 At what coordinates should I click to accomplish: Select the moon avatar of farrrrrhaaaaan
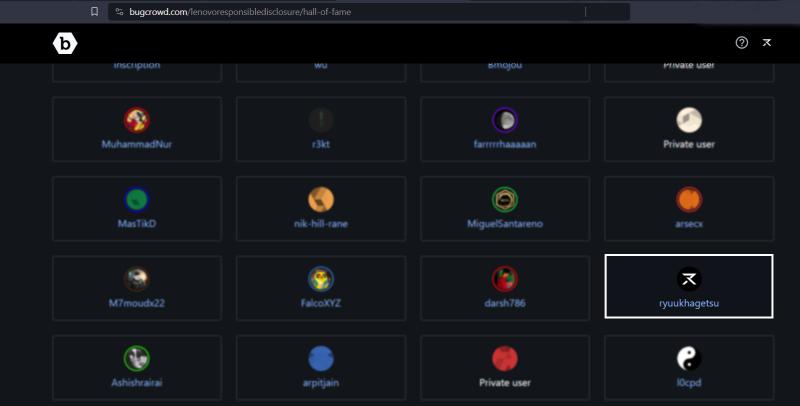(x=505, y=120)
